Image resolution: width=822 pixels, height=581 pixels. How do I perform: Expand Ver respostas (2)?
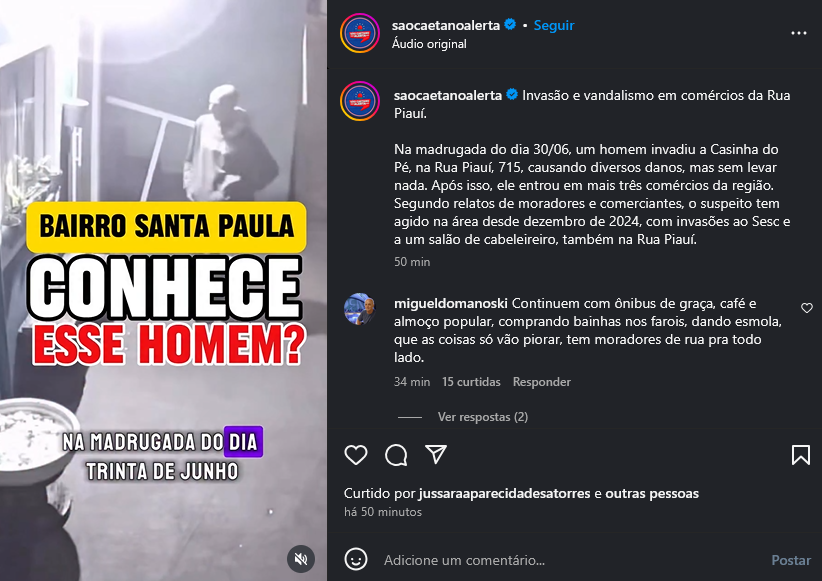click(x=482, y=417)
